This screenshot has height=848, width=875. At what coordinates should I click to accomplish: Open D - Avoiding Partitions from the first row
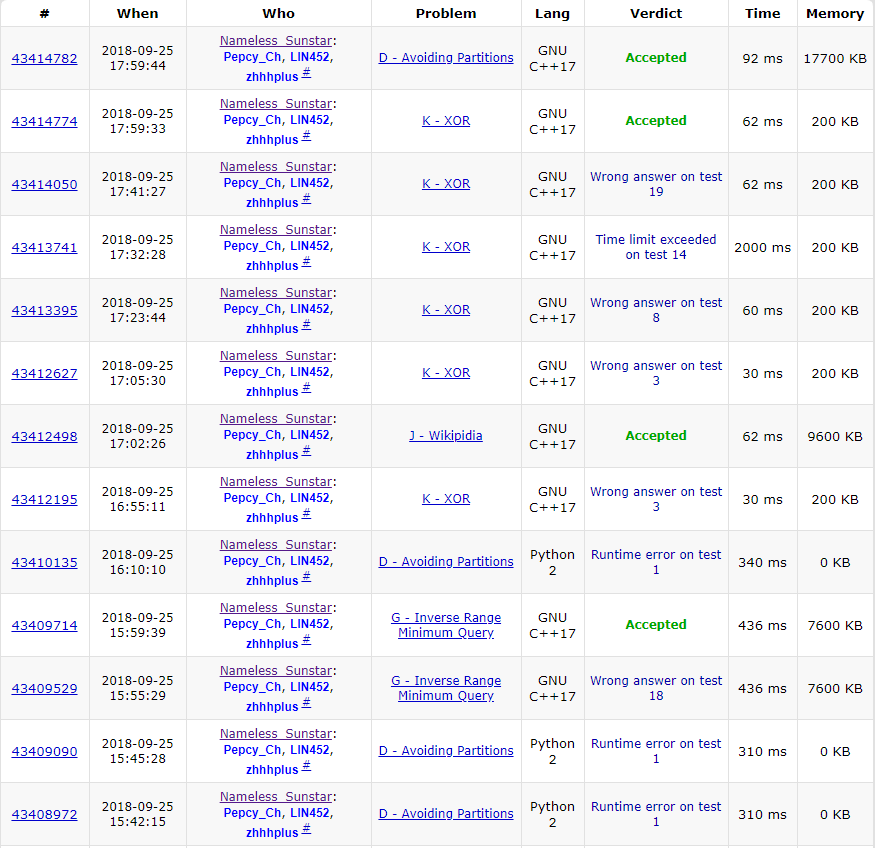tap(446, 58)
